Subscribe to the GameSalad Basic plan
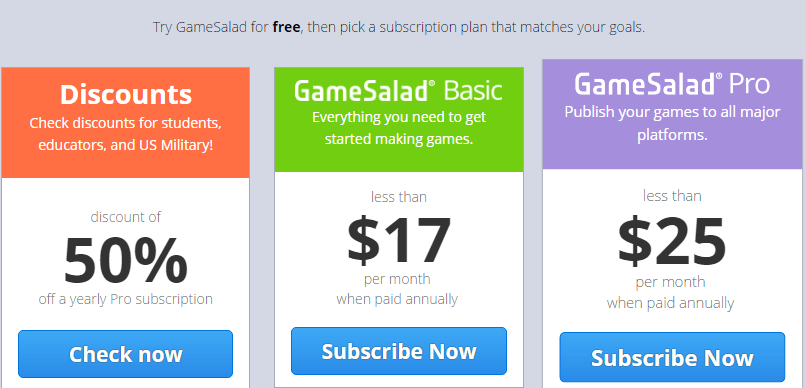 [399, 351]
